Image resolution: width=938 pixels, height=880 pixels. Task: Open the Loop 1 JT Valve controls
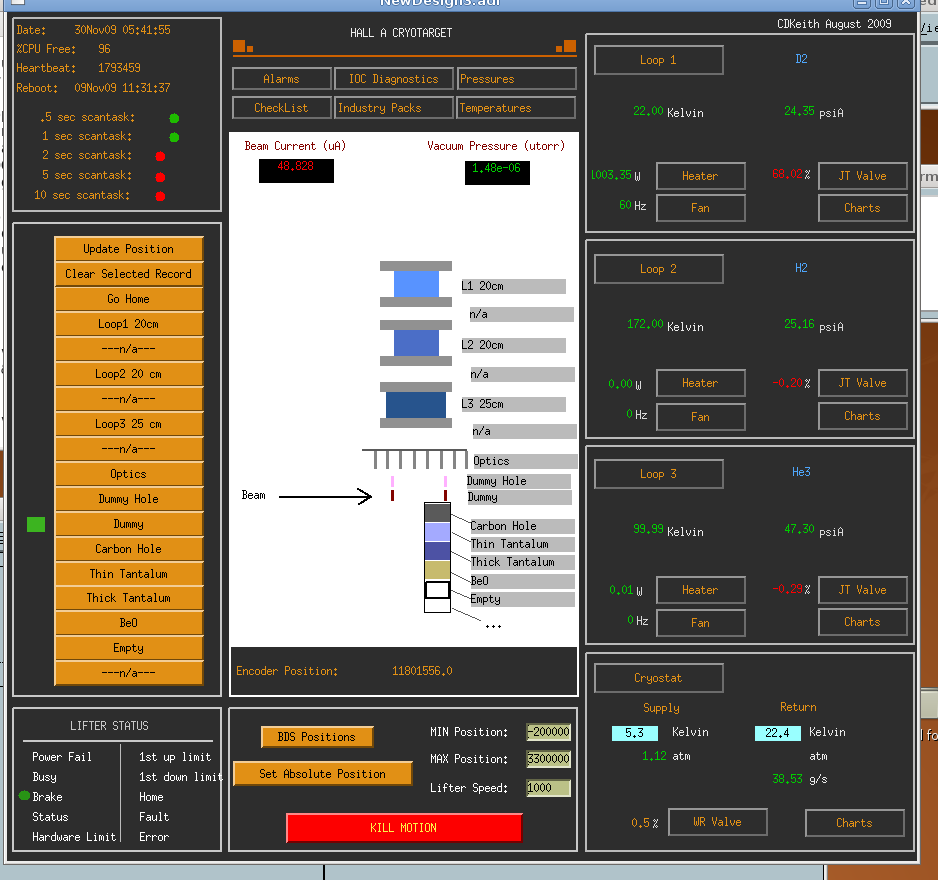(x=863, y=176)
